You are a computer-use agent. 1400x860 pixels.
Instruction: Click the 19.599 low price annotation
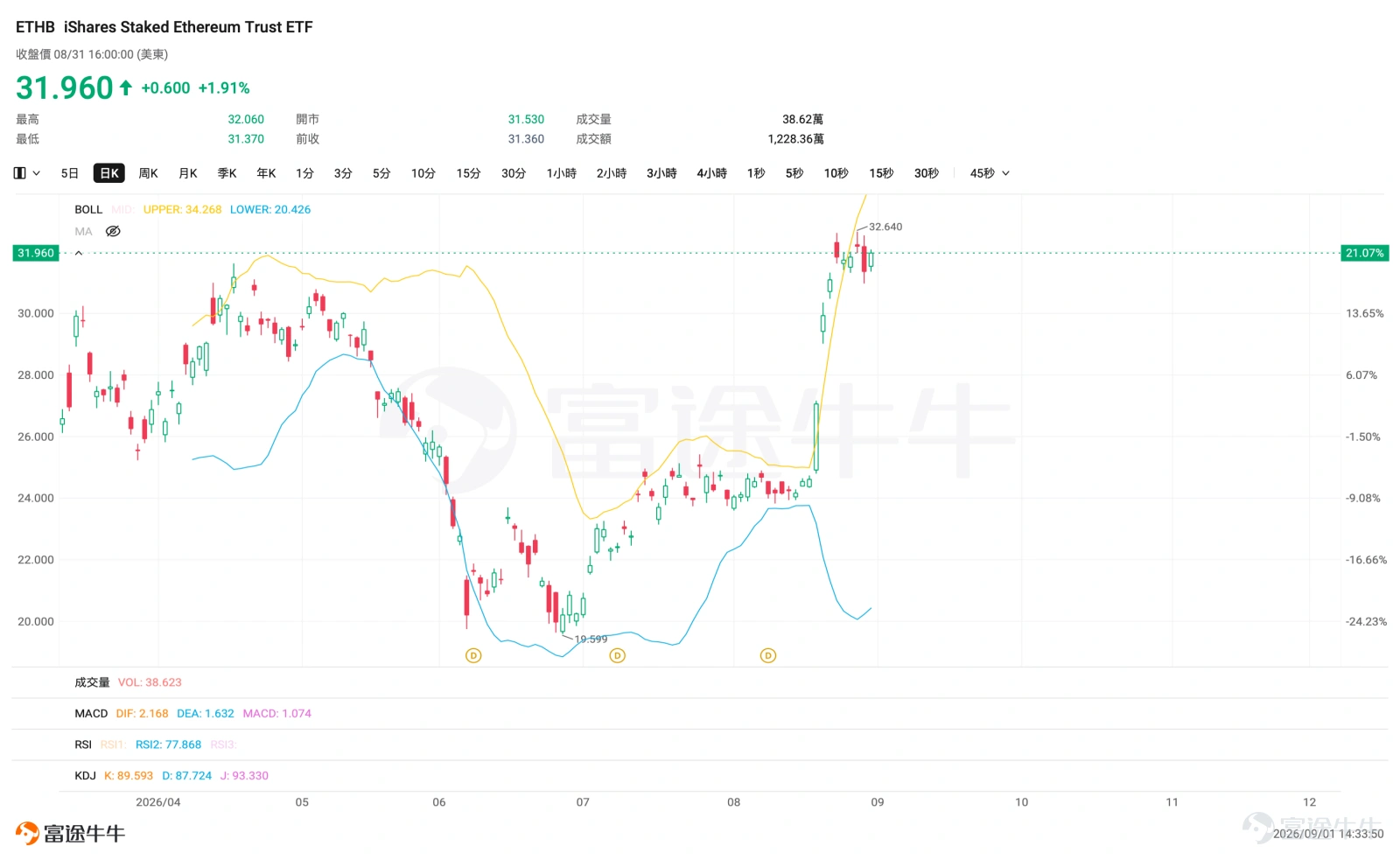point(591,640)
